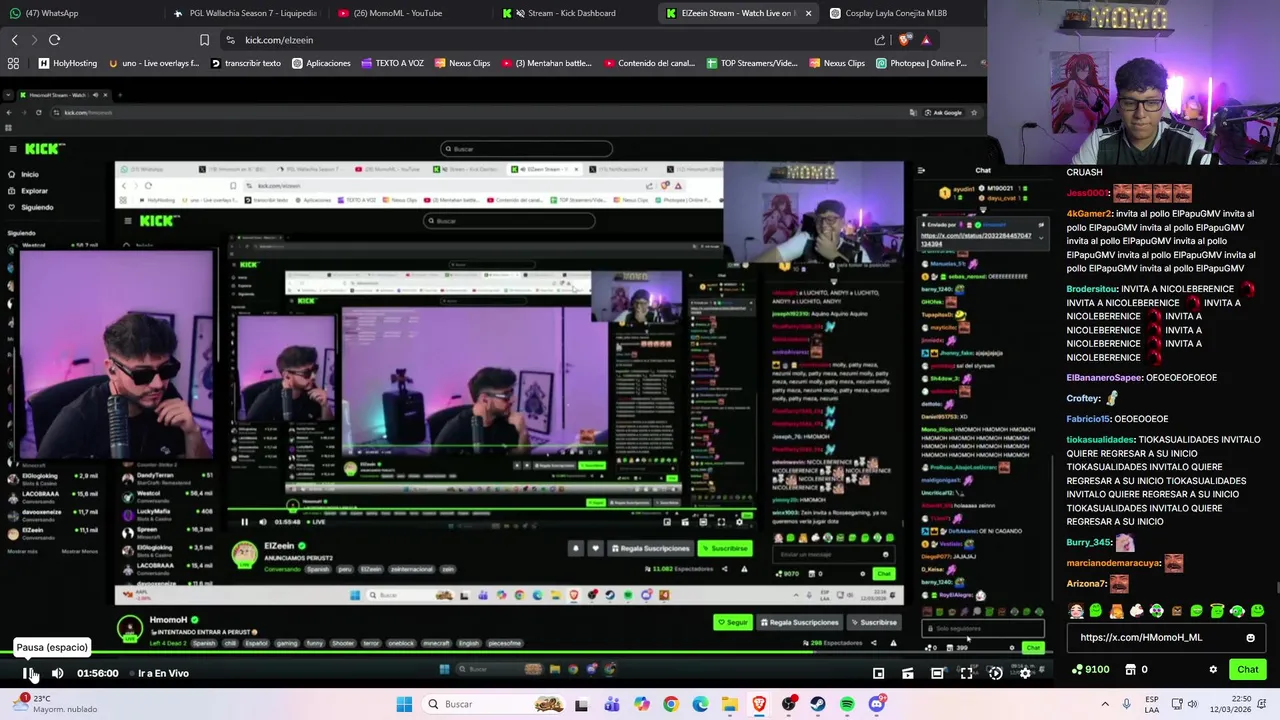Viewport: 1280px width, 720px height.
Task: Reload the page with the refresh icon
Action: pos(54,40)
